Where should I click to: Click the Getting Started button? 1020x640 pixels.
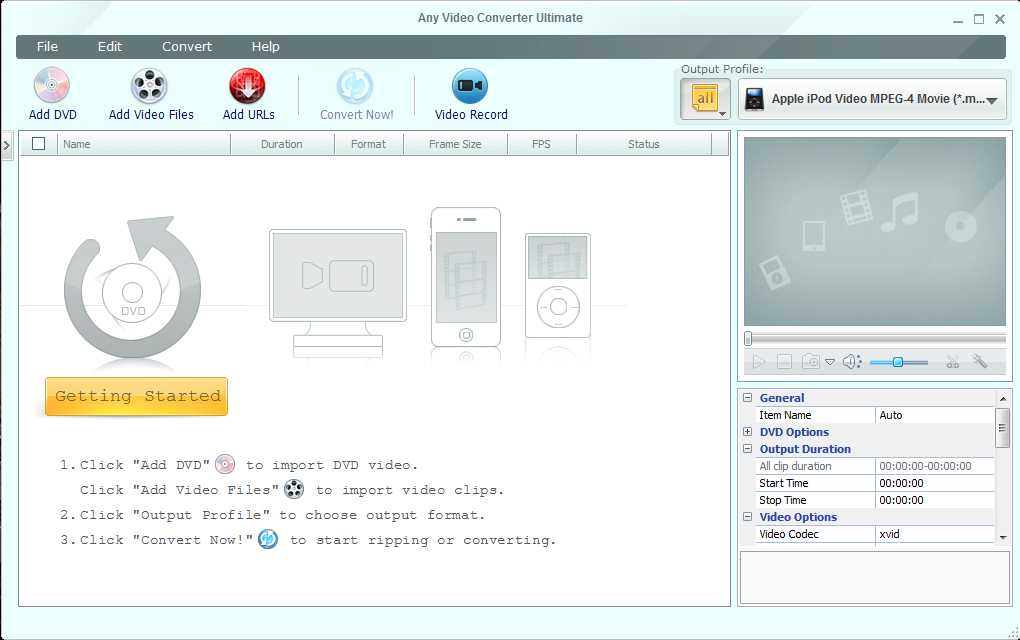coord(137,396)
